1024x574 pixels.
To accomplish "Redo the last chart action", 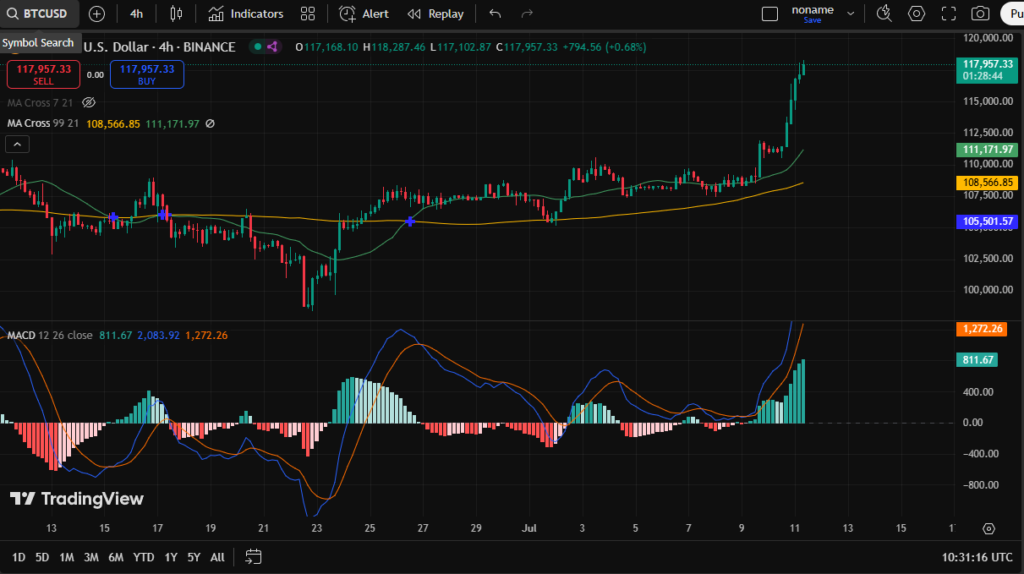I will [527, 14].
